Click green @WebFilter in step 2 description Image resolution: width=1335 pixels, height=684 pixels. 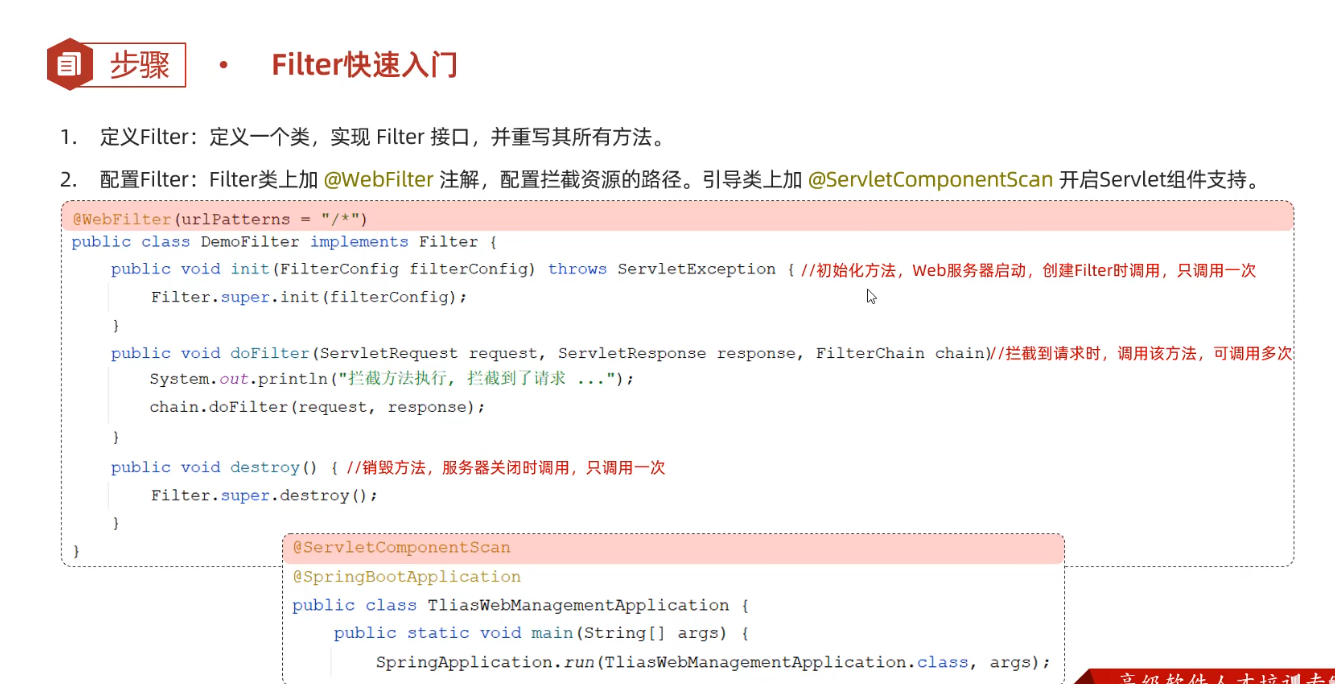click(378, 180)
